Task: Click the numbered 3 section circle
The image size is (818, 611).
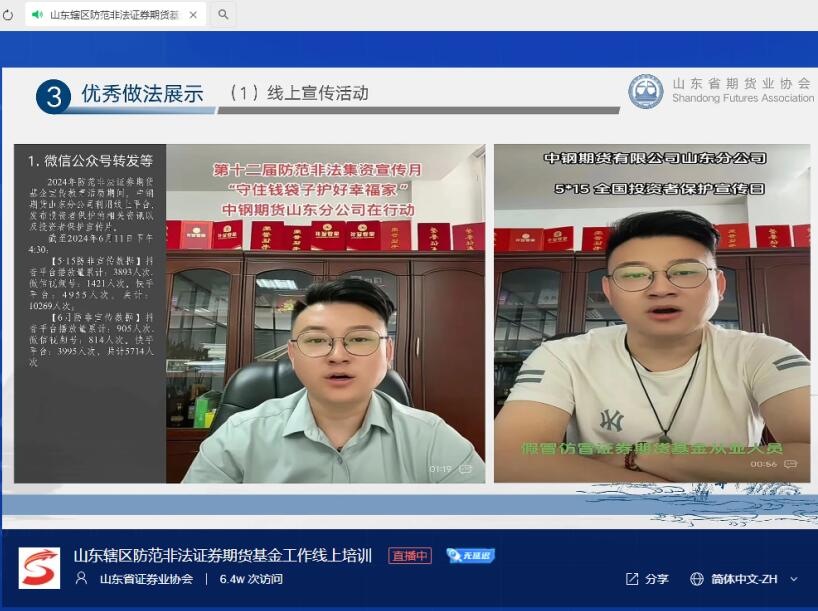Action: [x=53, y=97]
